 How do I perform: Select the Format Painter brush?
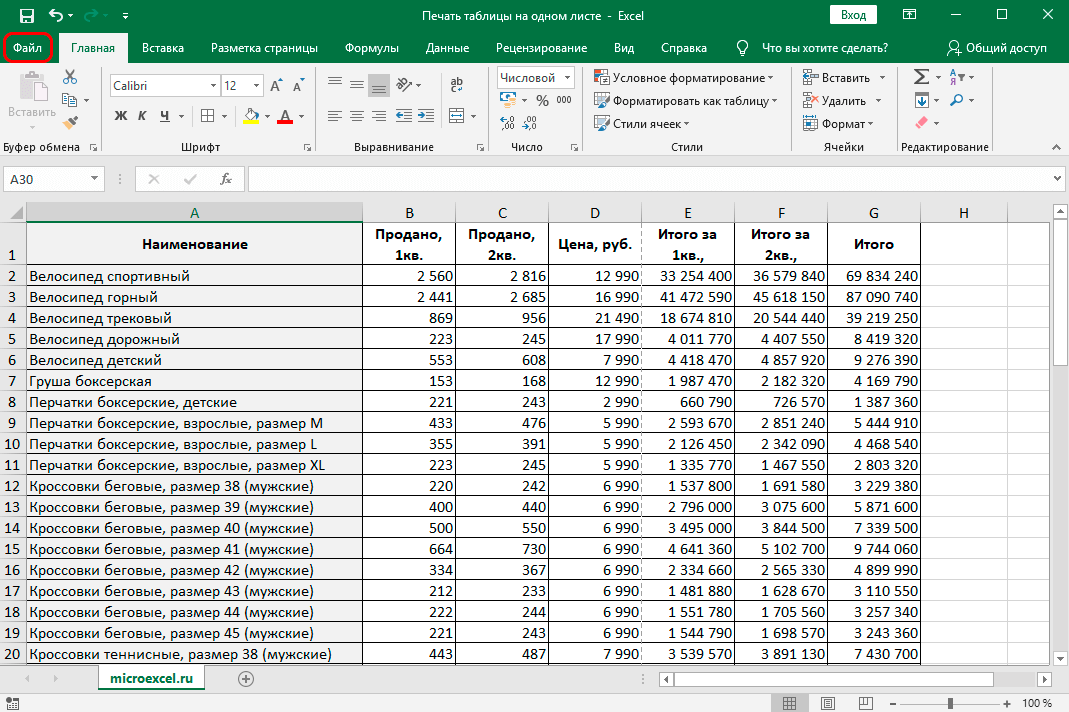coord(69,122)
